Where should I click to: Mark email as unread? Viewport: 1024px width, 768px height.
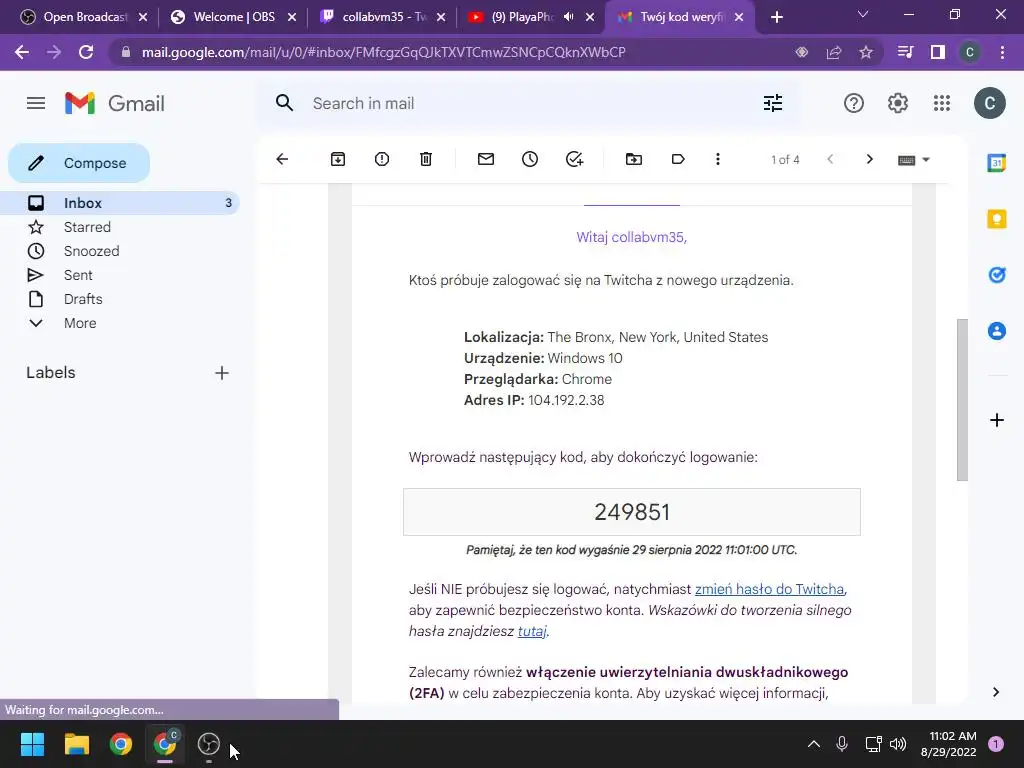(486, 159)
